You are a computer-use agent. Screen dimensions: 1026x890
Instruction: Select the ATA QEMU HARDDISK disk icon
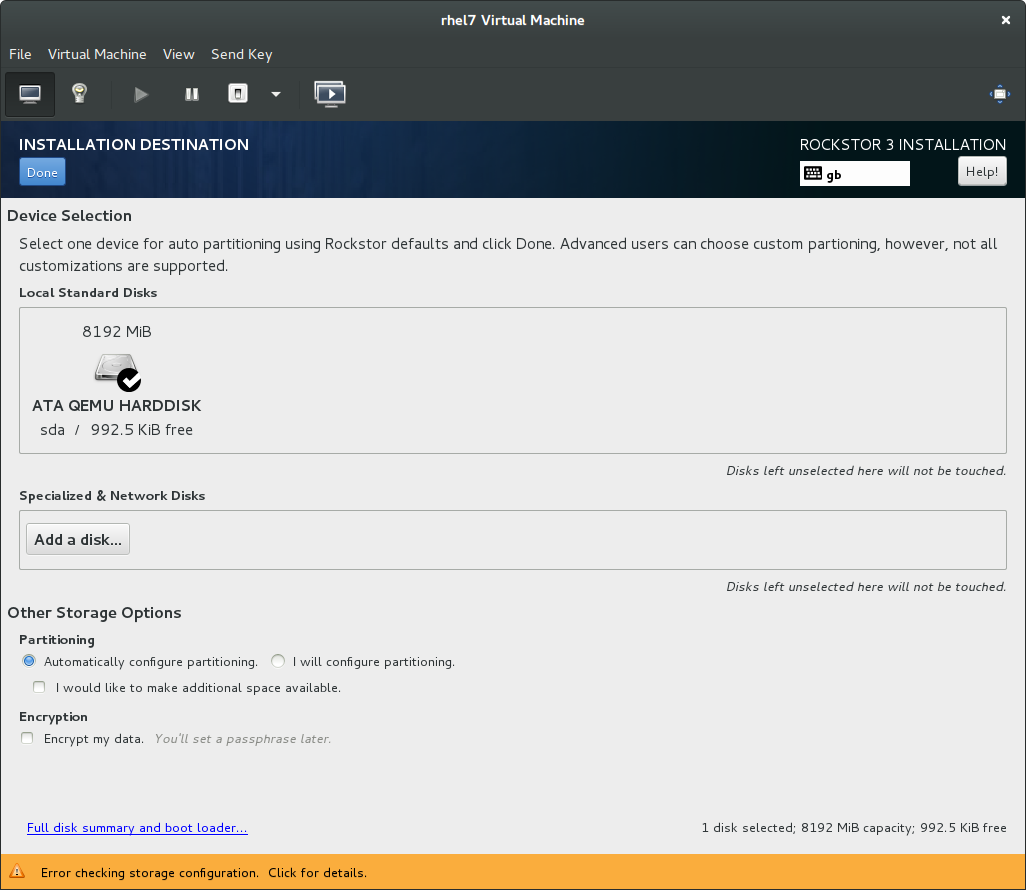pos(117,372)
